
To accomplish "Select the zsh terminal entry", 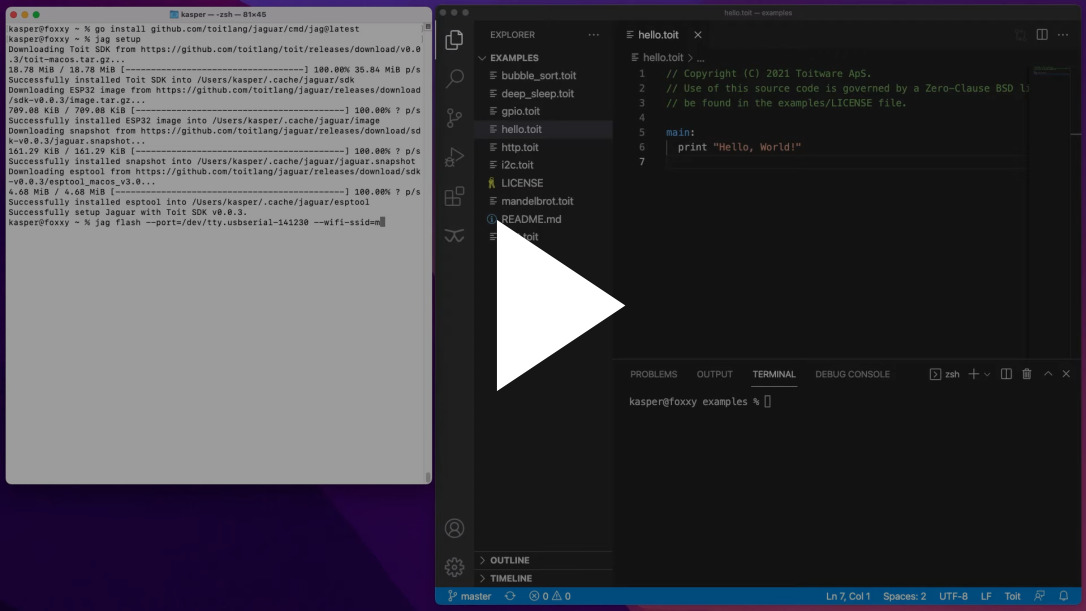I will click(945, 374).
